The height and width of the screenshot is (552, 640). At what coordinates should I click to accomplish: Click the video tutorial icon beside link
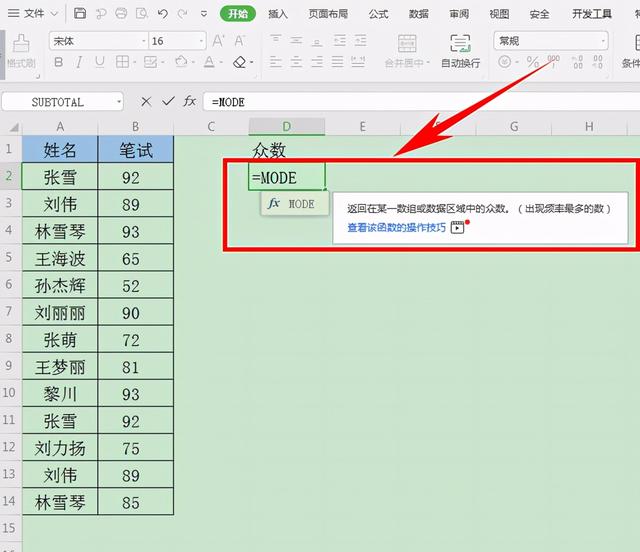tap(457, 227)
